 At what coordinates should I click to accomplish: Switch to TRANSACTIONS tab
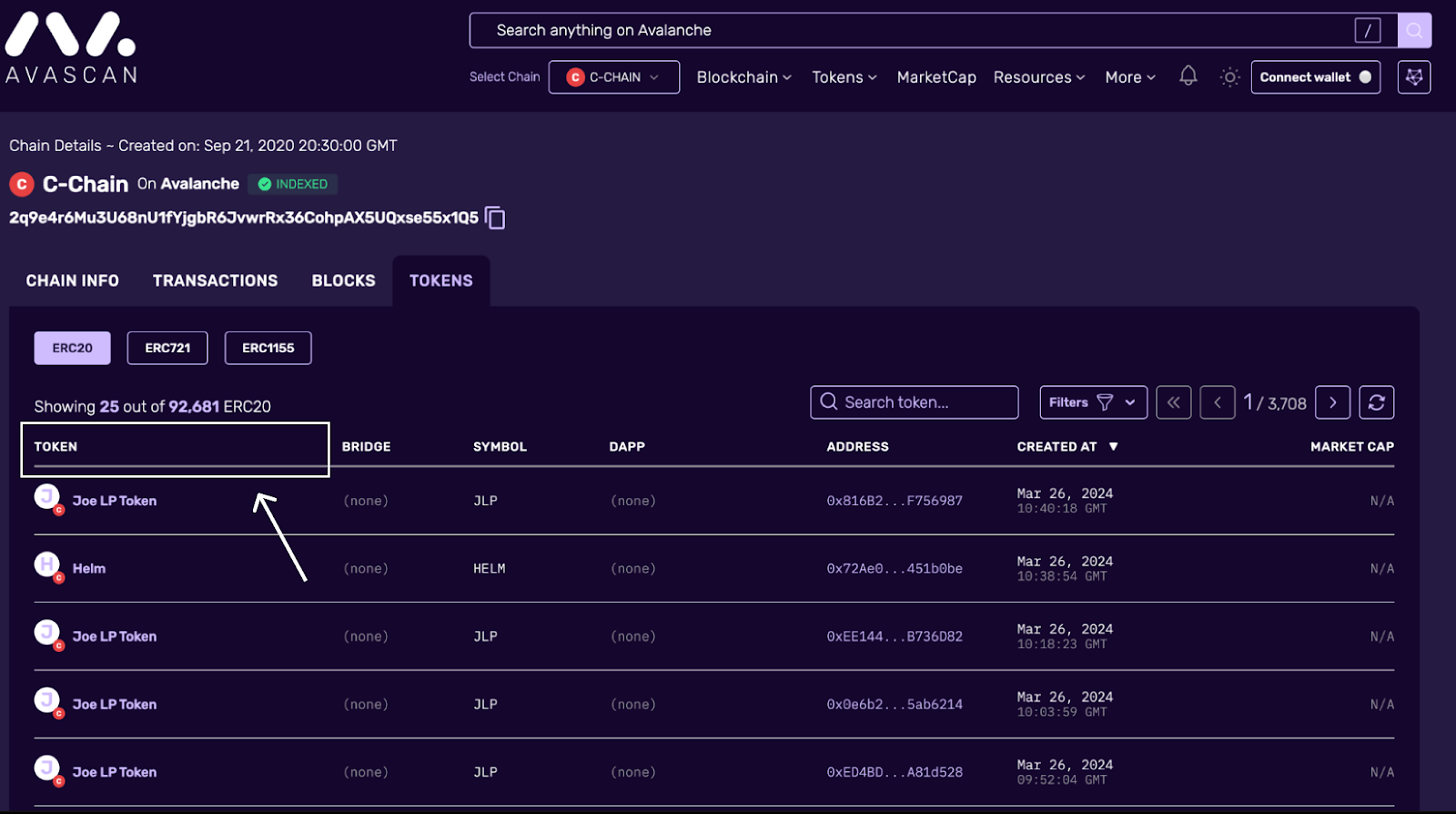(x=216, y=280)
